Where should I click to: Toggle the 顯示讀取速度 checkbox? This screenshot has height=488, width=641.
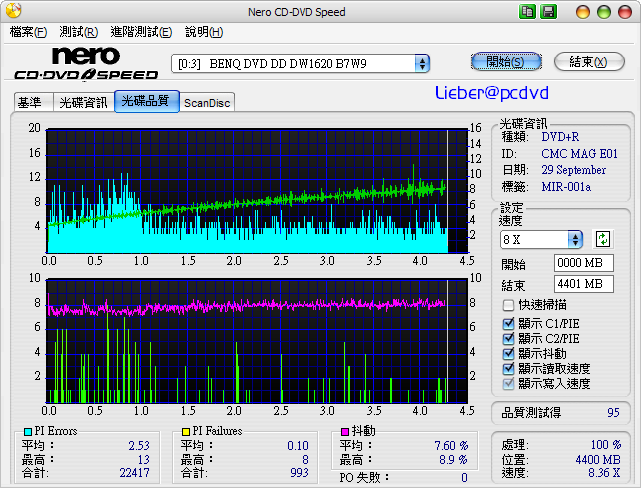(x=509, y=368)
